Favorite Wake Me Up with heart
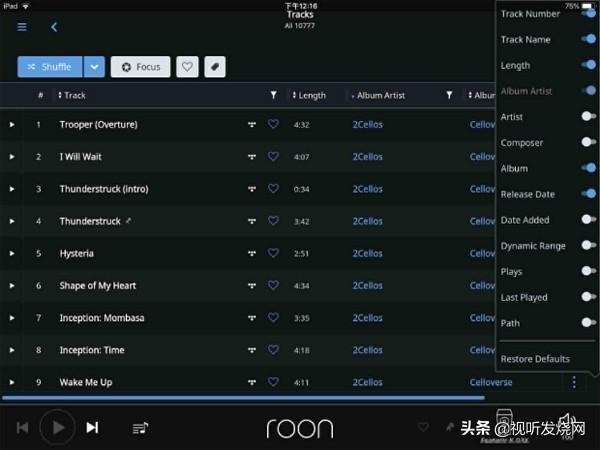The height and width of the screenshot is (450, 600). 273,382
